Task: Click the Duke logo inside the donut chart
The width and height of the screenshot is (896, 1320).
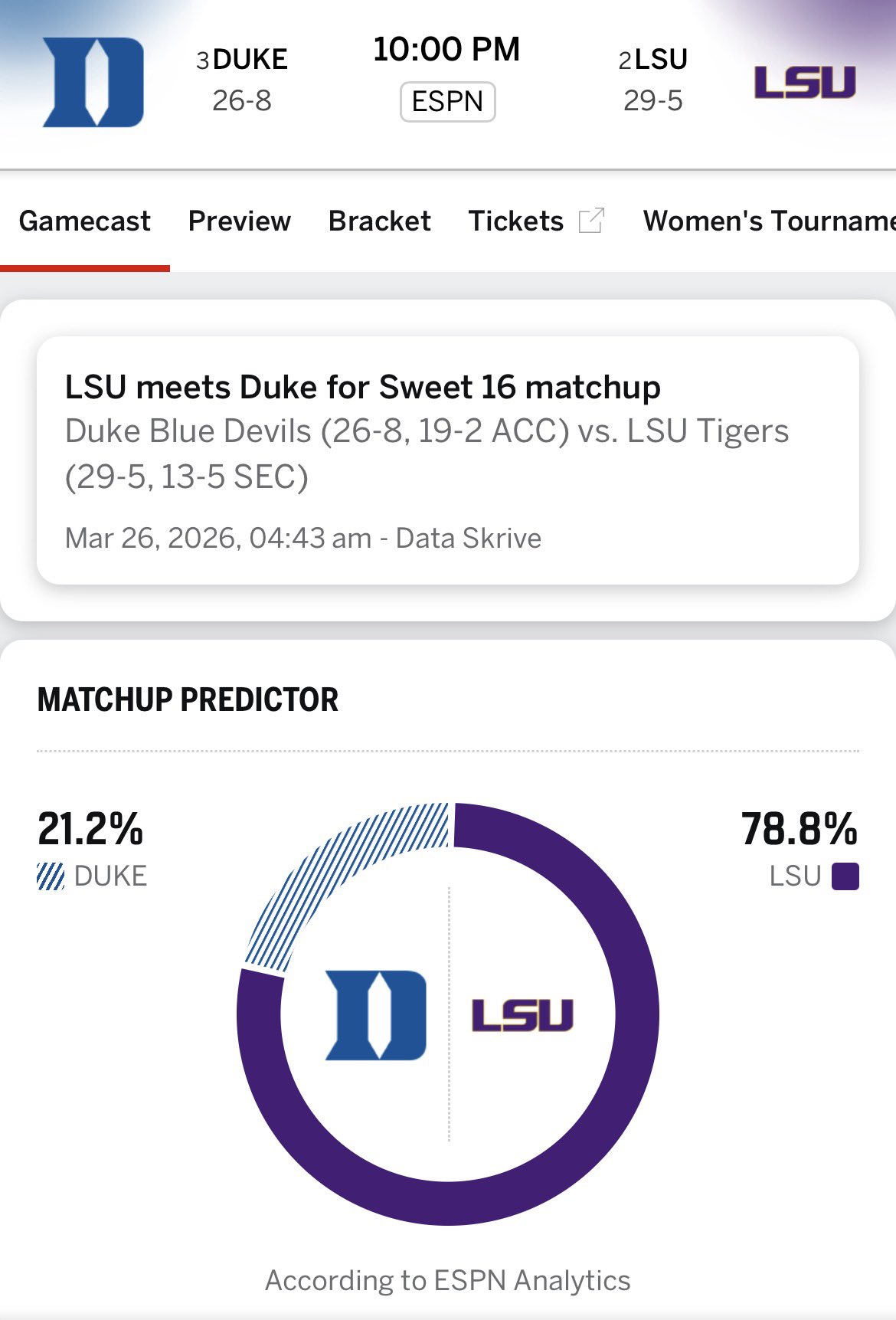Action: click(376, 1015)
